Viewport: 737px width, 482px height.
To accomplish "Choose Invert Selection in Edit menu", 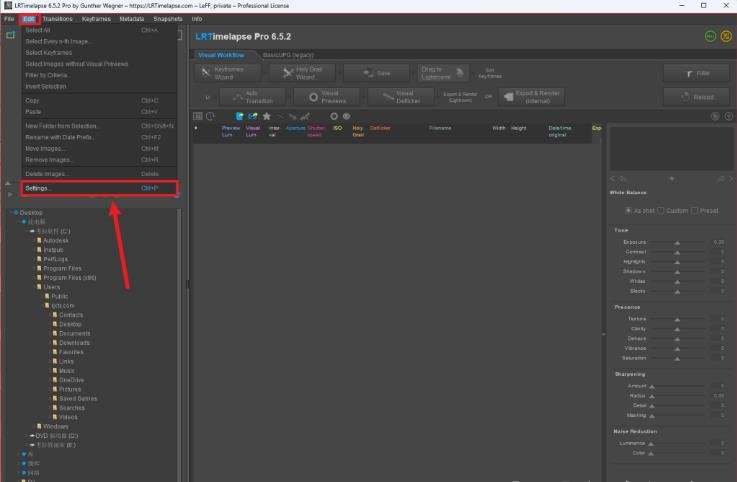I will pyautogui.click(x=99, y=87).
